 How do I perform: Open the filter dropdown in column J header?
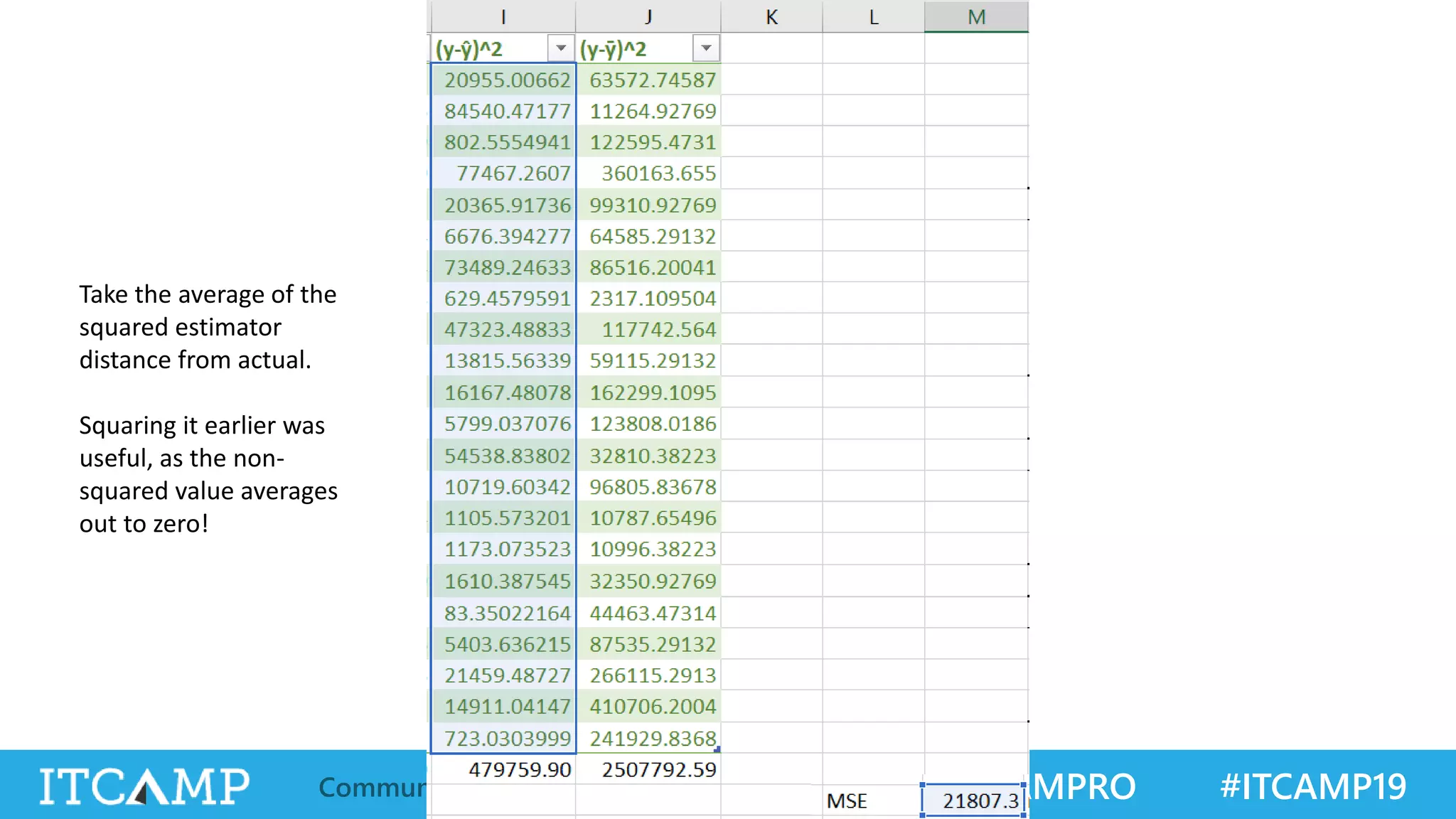click(x=706, y=48)
